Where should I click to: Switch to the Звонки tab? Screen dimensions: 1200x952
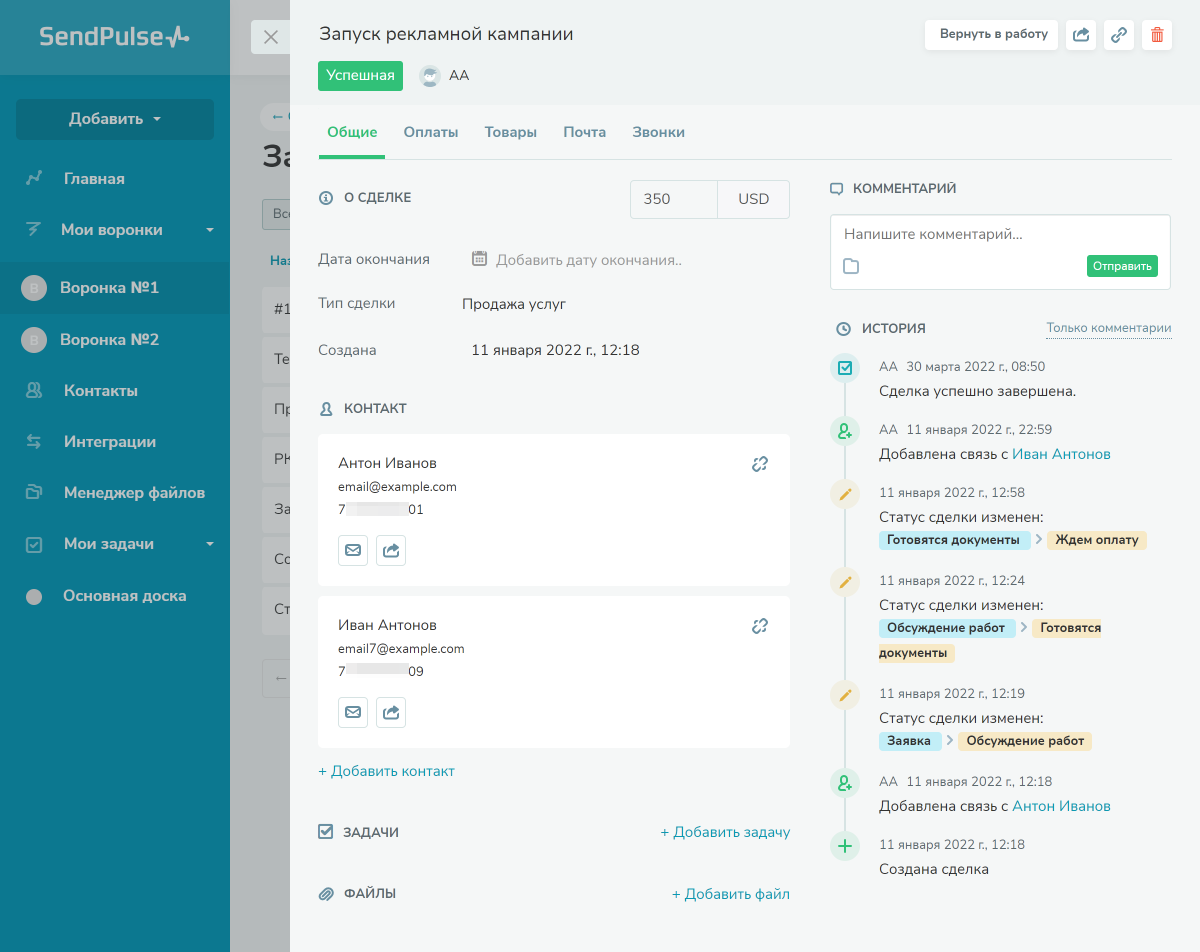(x=659, y=133)
